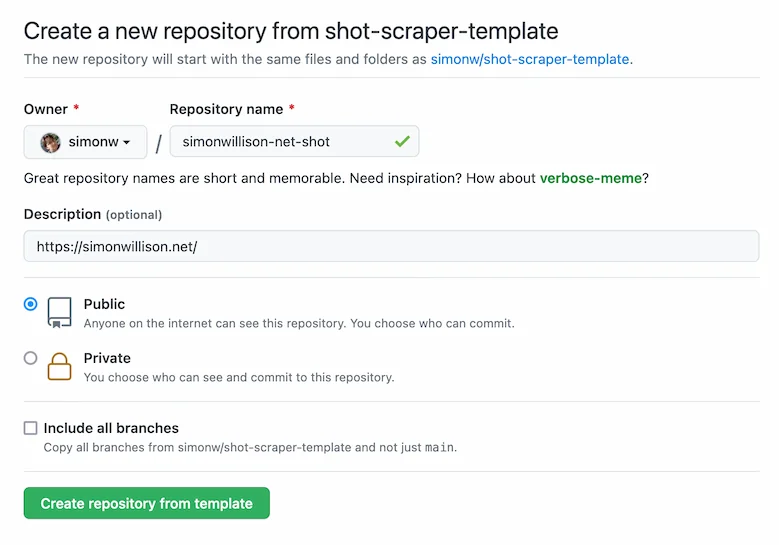The height and width of the screenshot is (545, 779).
Task: Focus the Description text field
Action: point(391,246)
